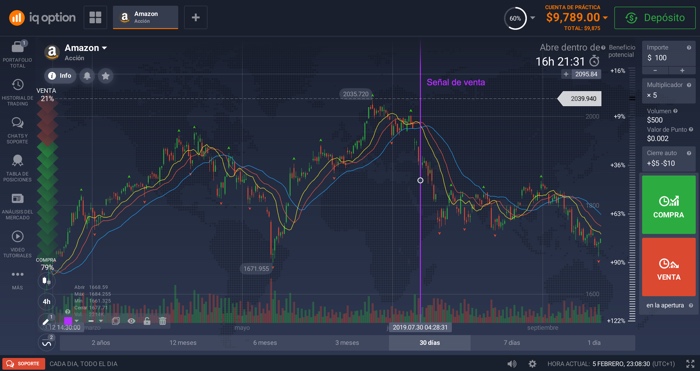Image resolution: width=700 pixels, height=371 pixels.
Task: Open Análisis del Mercado panel
Action: click(17, 206)
